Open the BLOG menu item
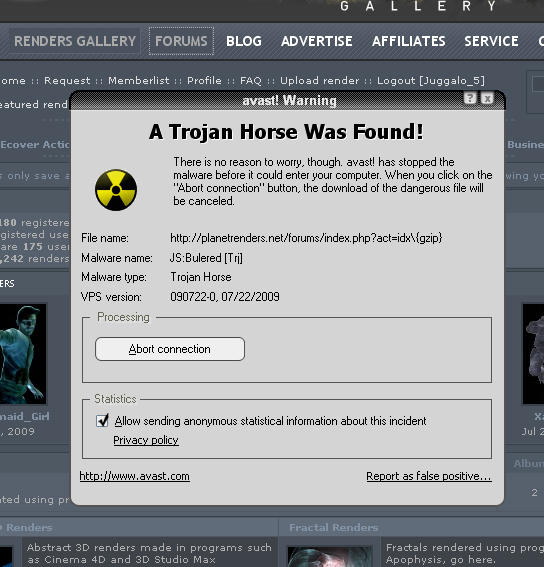 click(x=244, y=41)
